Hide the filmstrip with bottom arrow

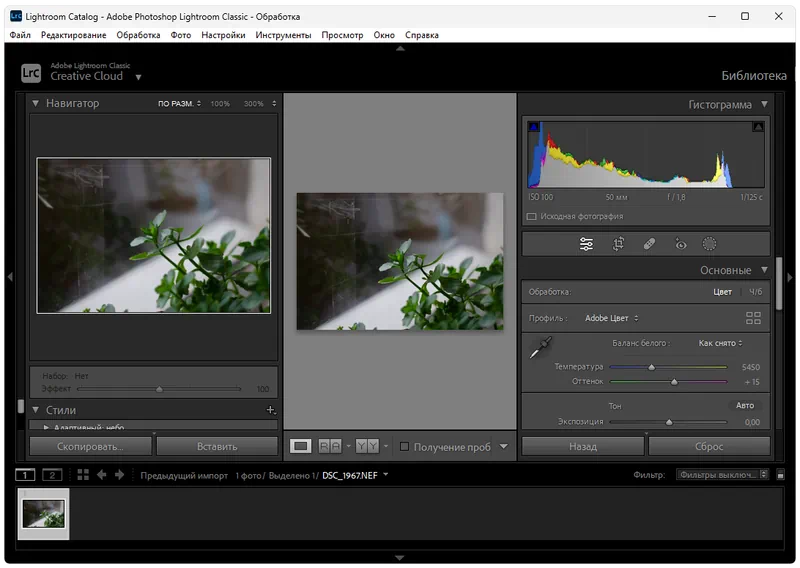[x=400, y=558]
